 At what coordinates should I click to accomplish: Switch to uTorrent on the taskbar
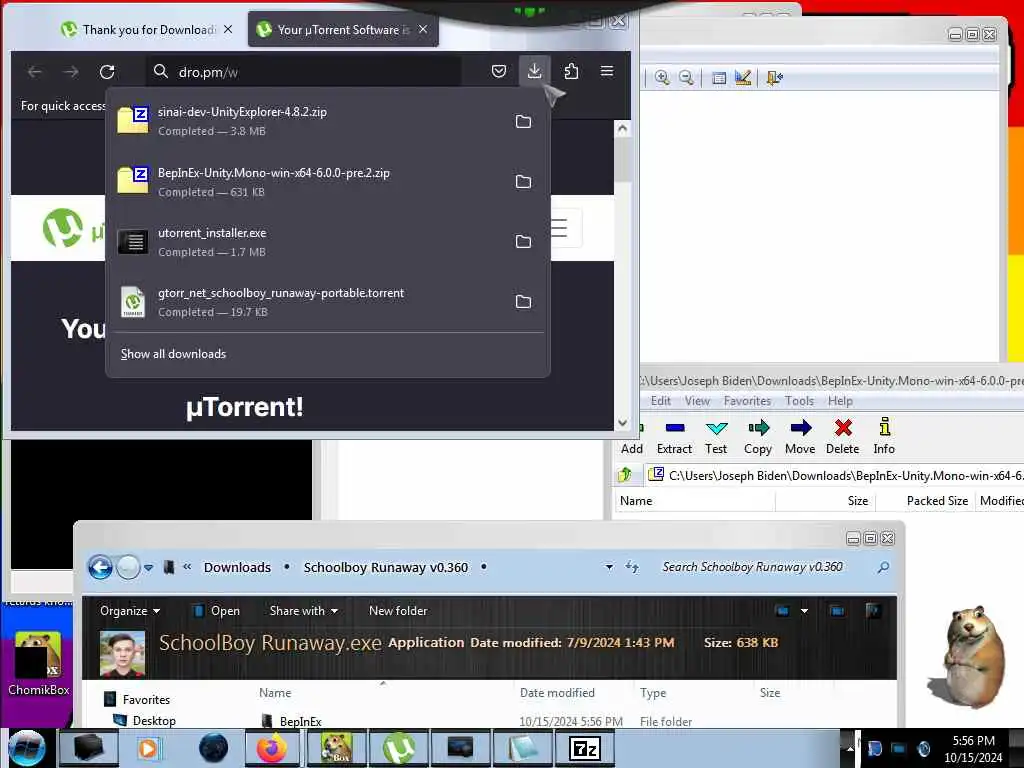[x=398, y=748]
